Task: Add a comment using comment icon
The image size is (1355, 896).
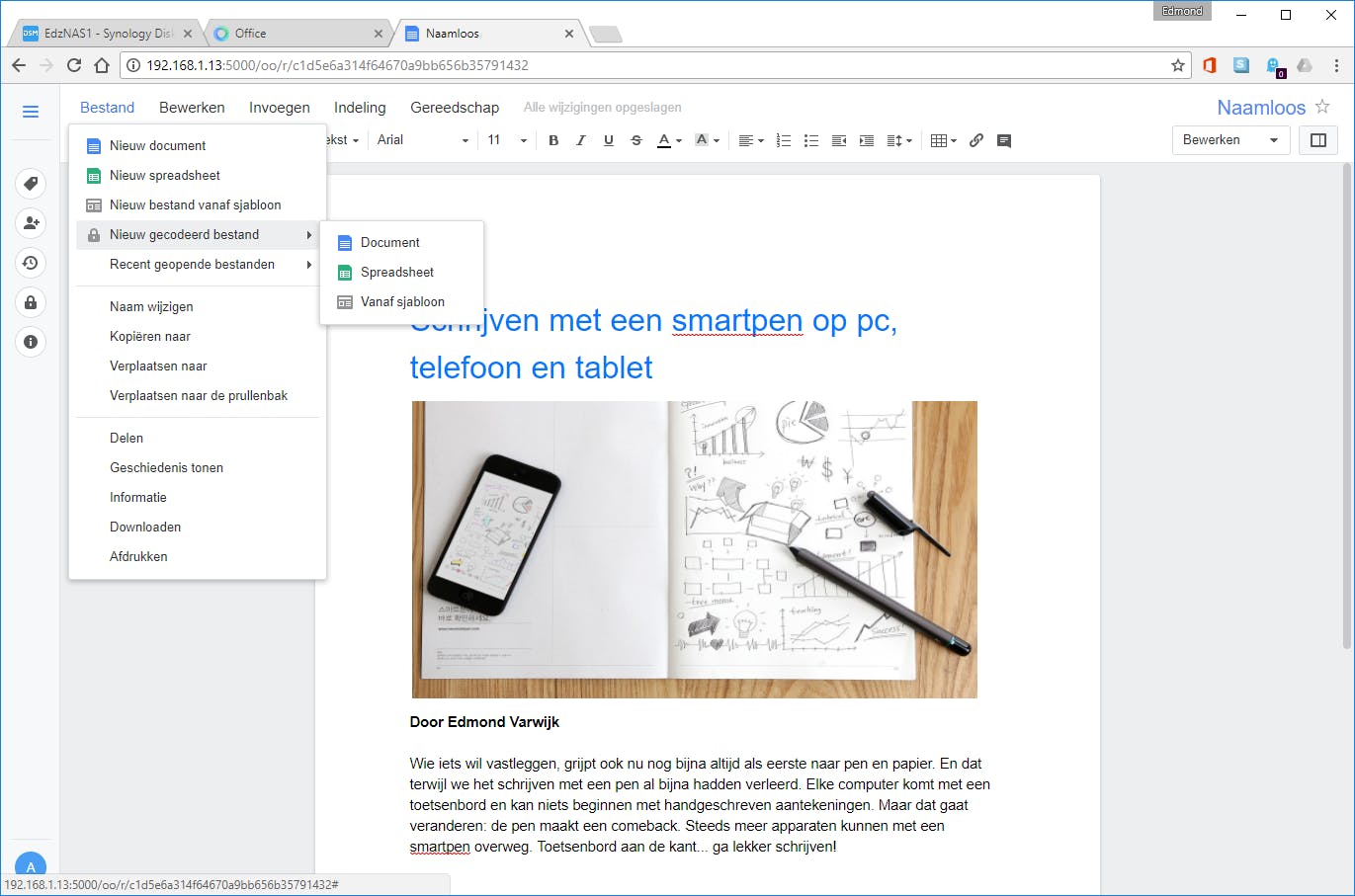Action: pyautogui.click(x=1004, y=140)
